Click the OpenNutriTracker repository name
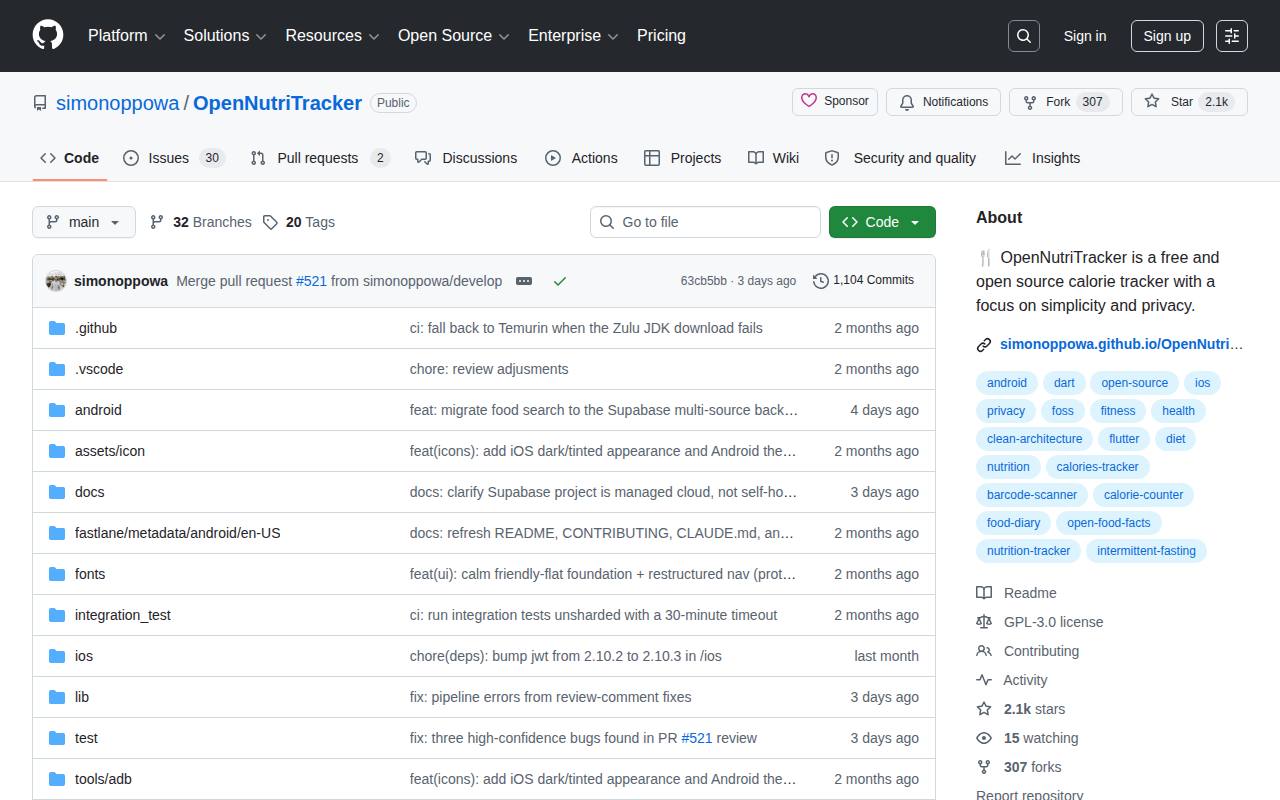This screenshot has height=800, width=1280. (277, 103)
